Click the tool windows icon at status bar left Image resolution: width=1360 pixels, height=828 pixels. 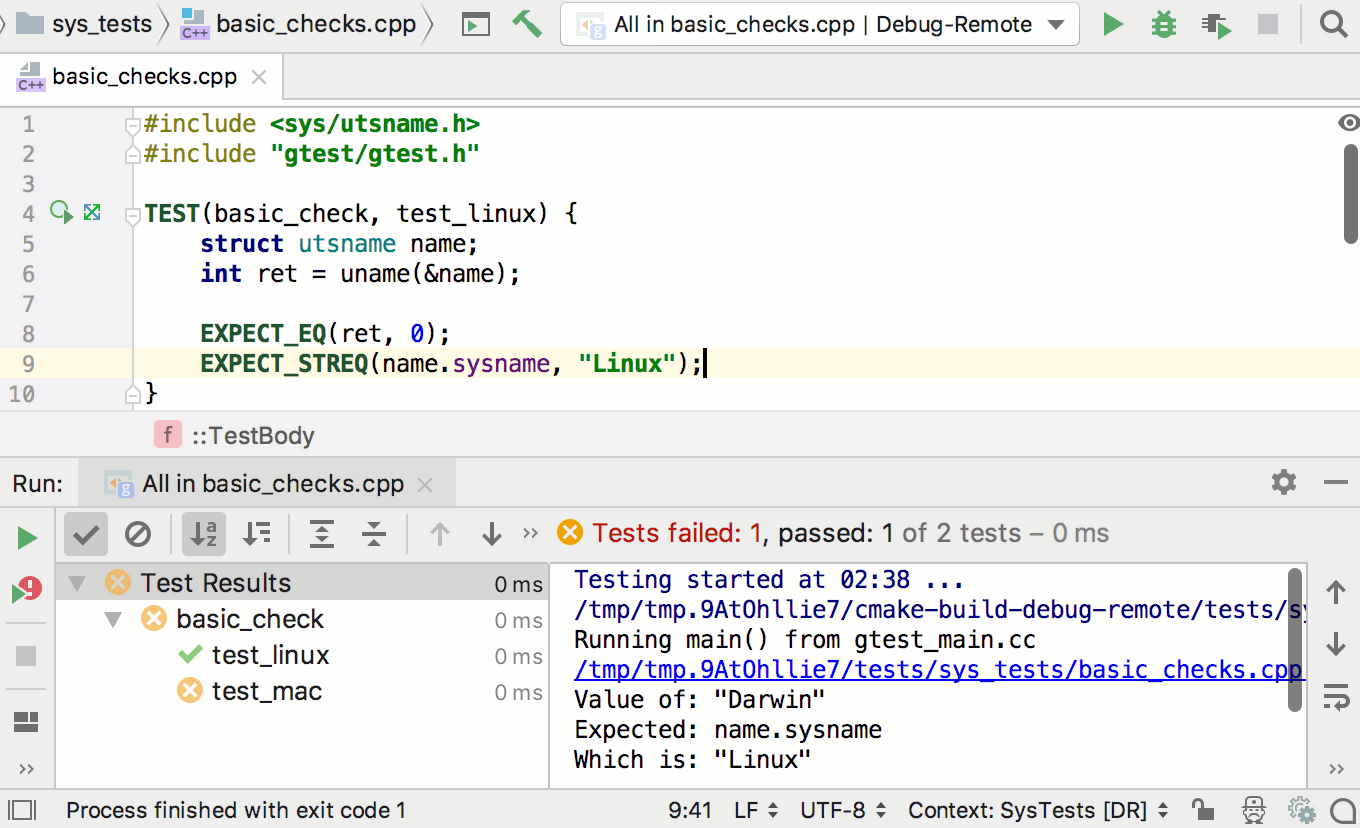22,810
